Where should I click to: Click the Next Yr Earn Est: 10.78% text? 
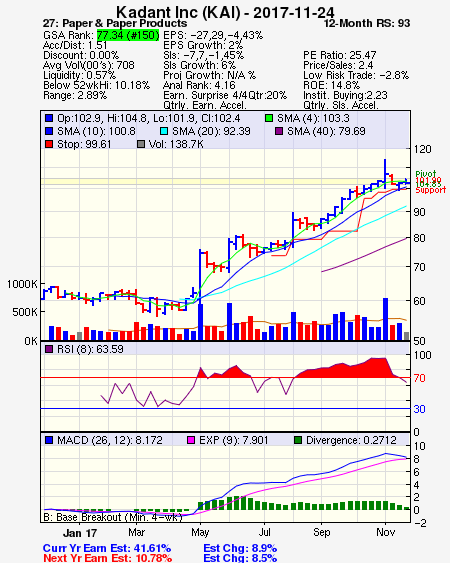[107, 558]
